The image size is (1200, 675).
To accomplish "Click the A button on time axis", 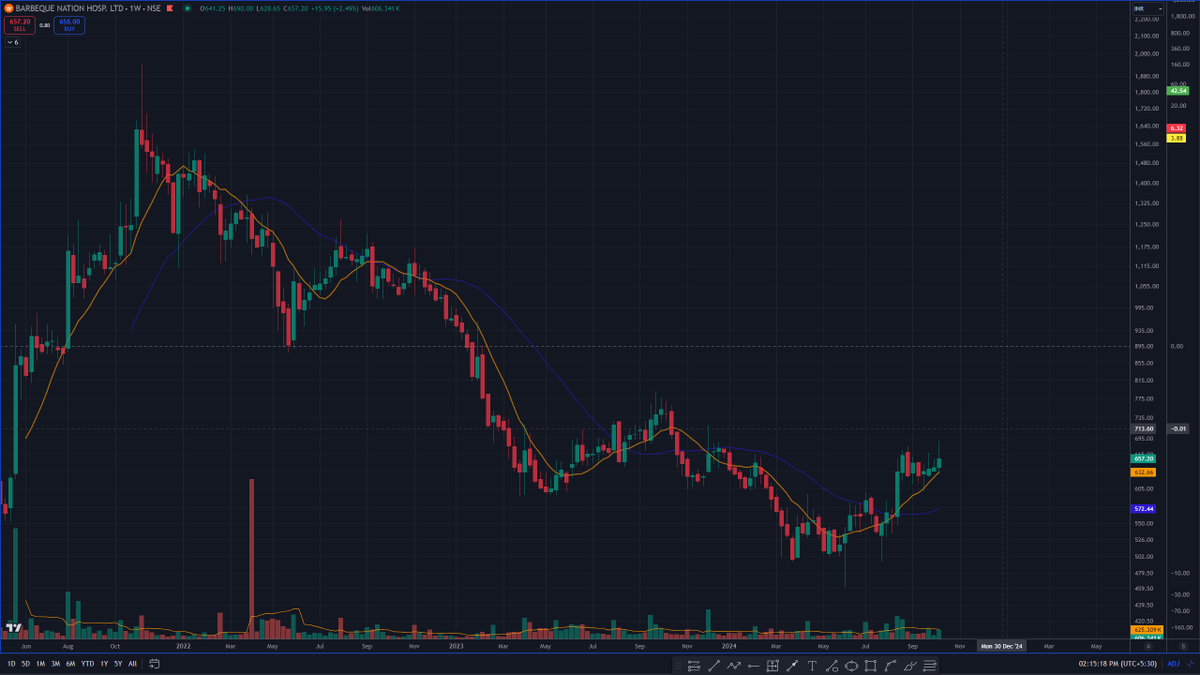I will click(1148, 647).
